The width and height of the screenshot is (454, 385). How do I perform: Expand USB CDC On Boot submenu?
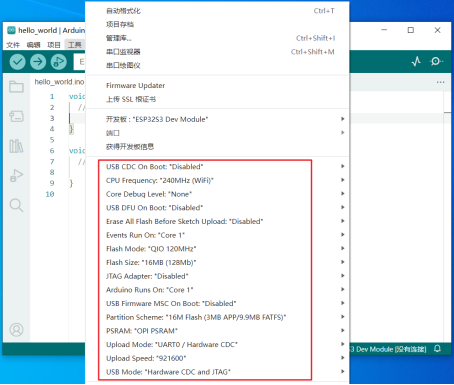[217, 167]
